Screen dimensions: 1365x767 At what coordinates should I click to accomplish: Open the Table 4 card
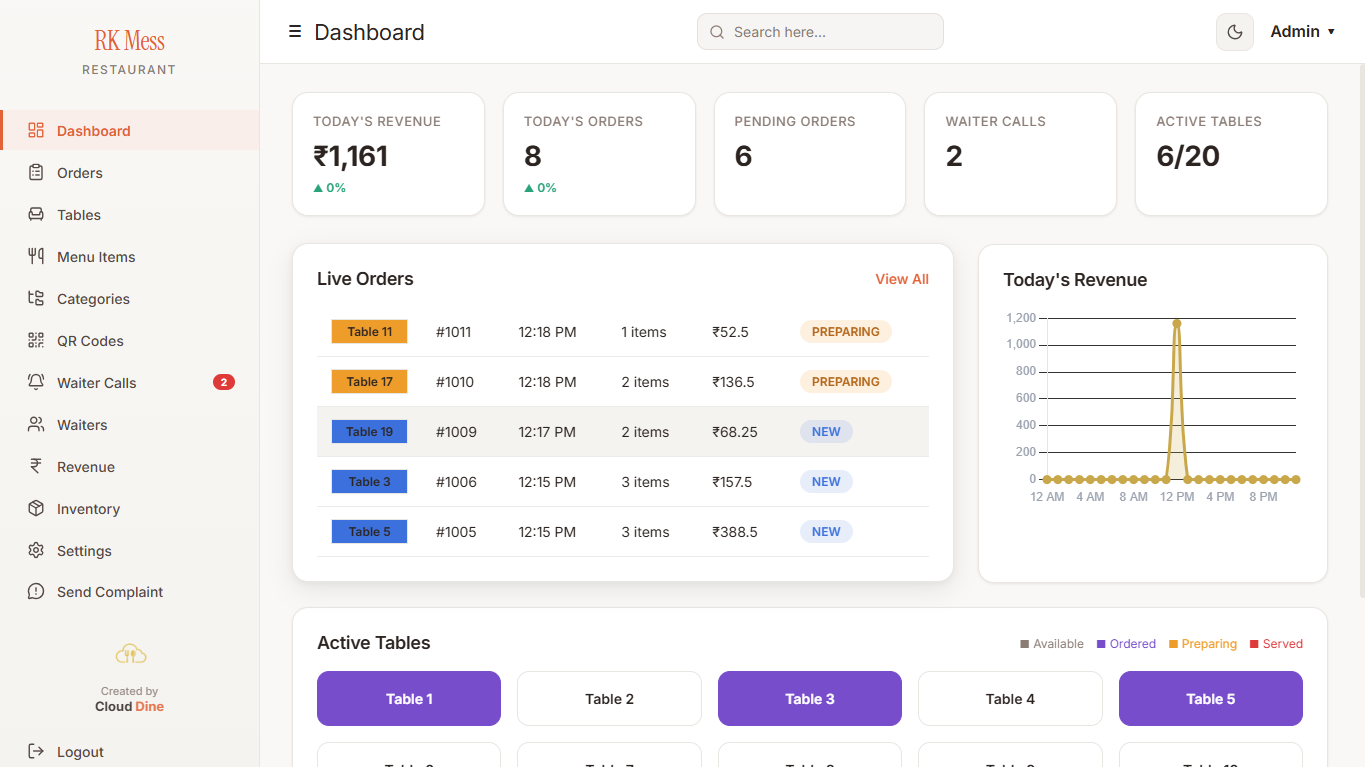coord(1010,698)
